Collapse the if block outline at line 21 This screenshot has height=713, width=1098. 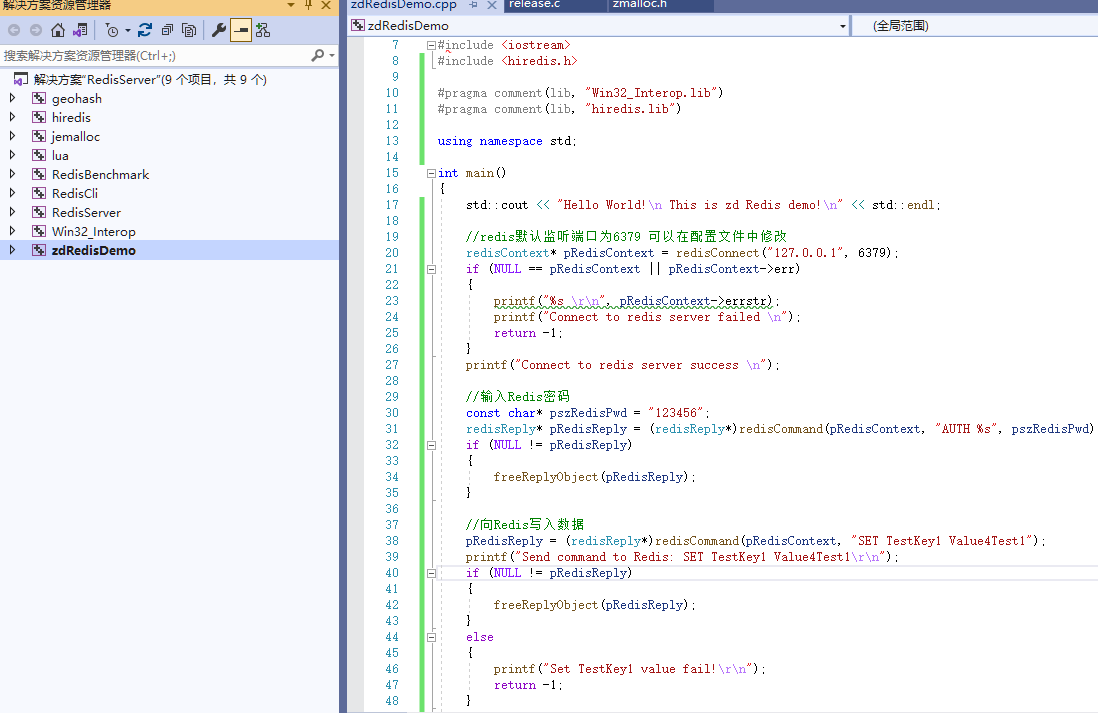pos(431,269)
